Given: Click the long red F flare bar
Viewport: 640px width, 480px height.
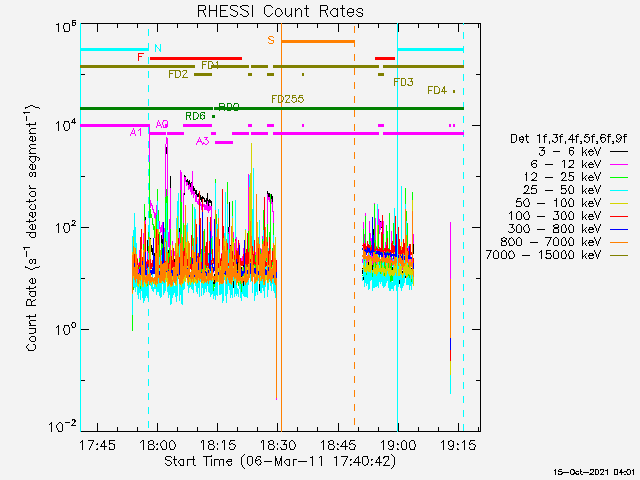Looking at the screenshot, I should (196, 58).
